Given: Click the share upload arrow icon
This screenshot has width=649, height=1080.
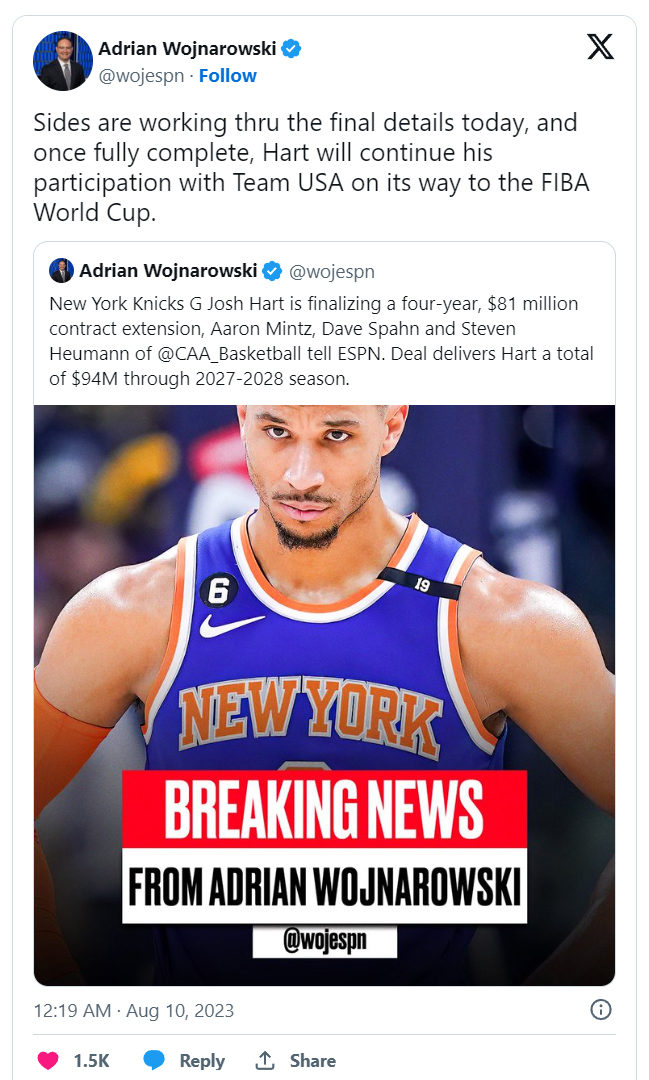Looking at the screenshot, I should (265, 1060).
